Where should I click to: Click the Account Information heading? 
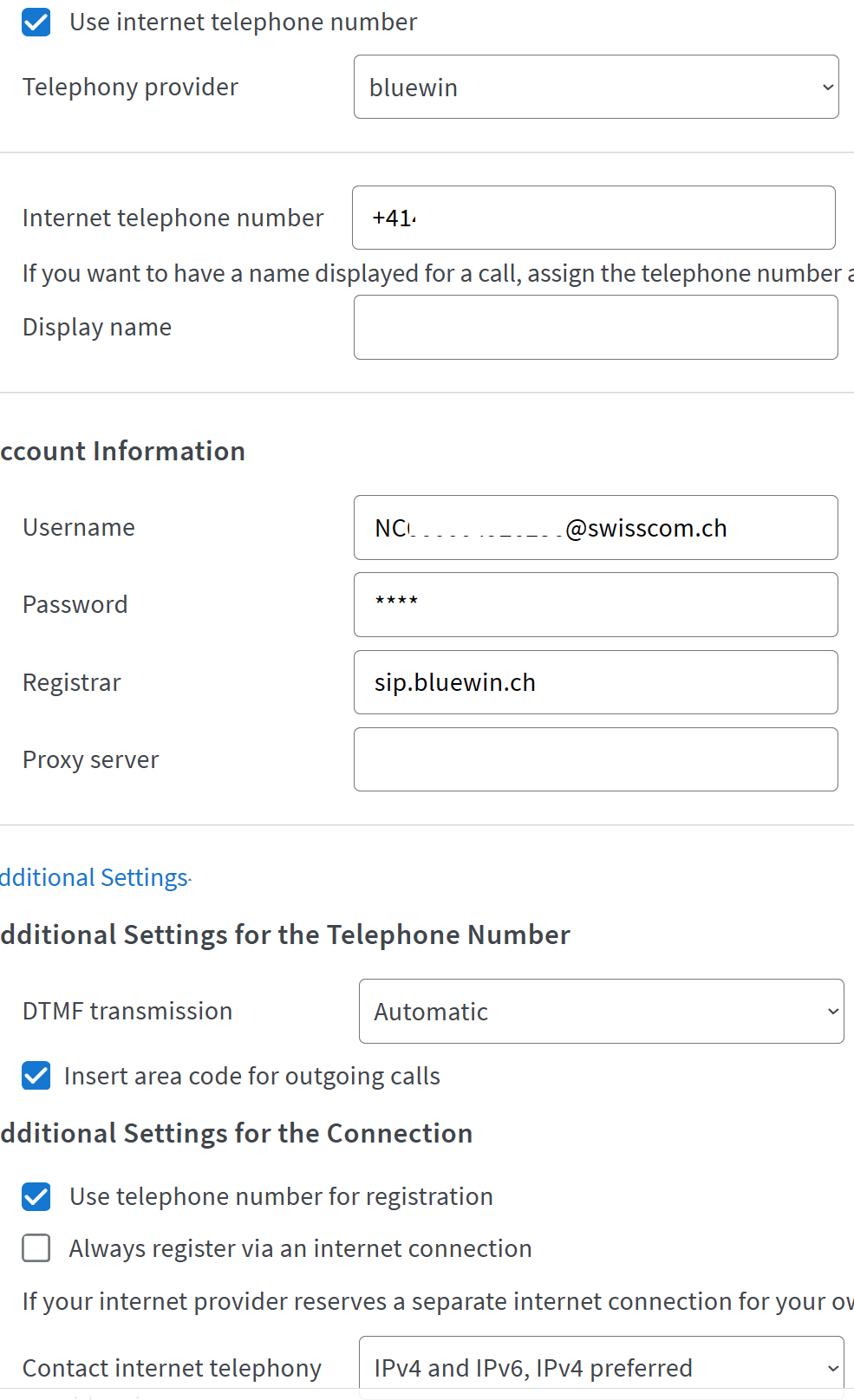click(123, 451)
